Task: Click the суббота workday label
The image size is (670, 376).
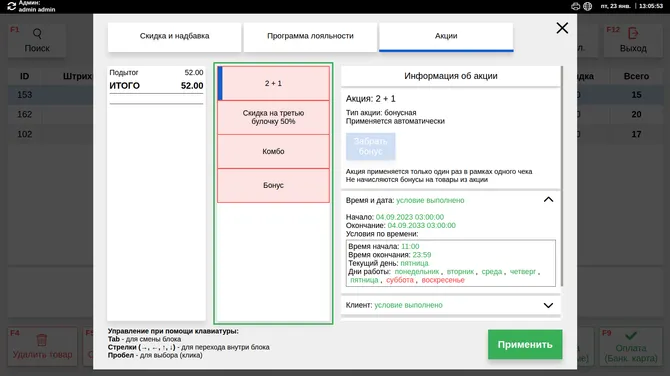Action: 400,280
